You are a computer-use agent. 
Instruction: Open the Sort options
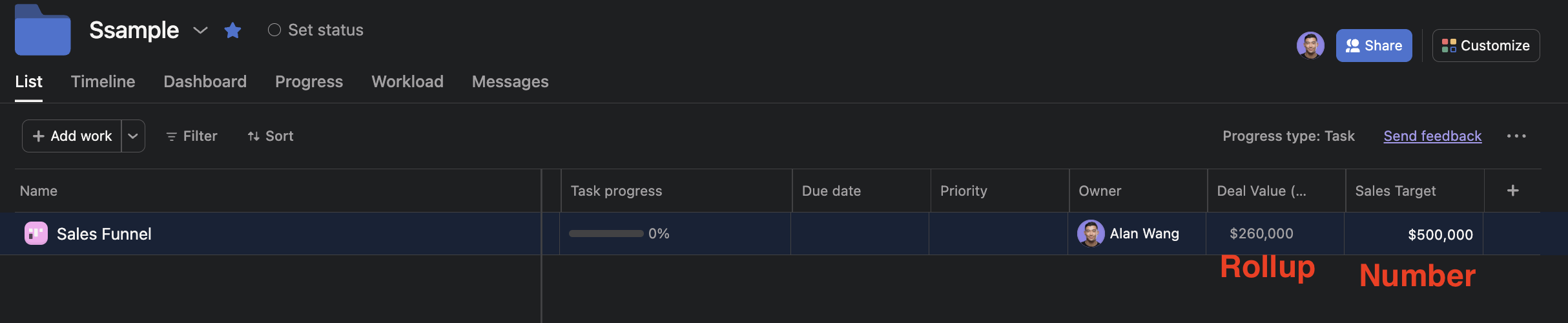click(x=271, y=136)
